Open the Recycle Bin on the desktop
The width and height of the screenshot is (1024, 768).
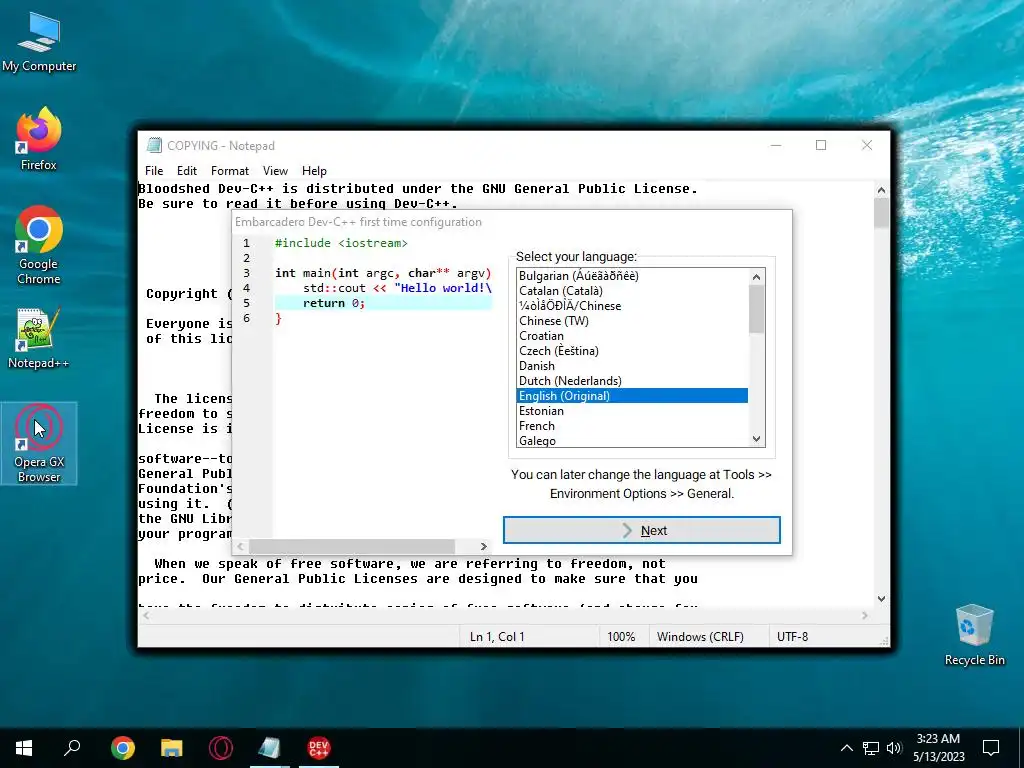coord(974,635)
